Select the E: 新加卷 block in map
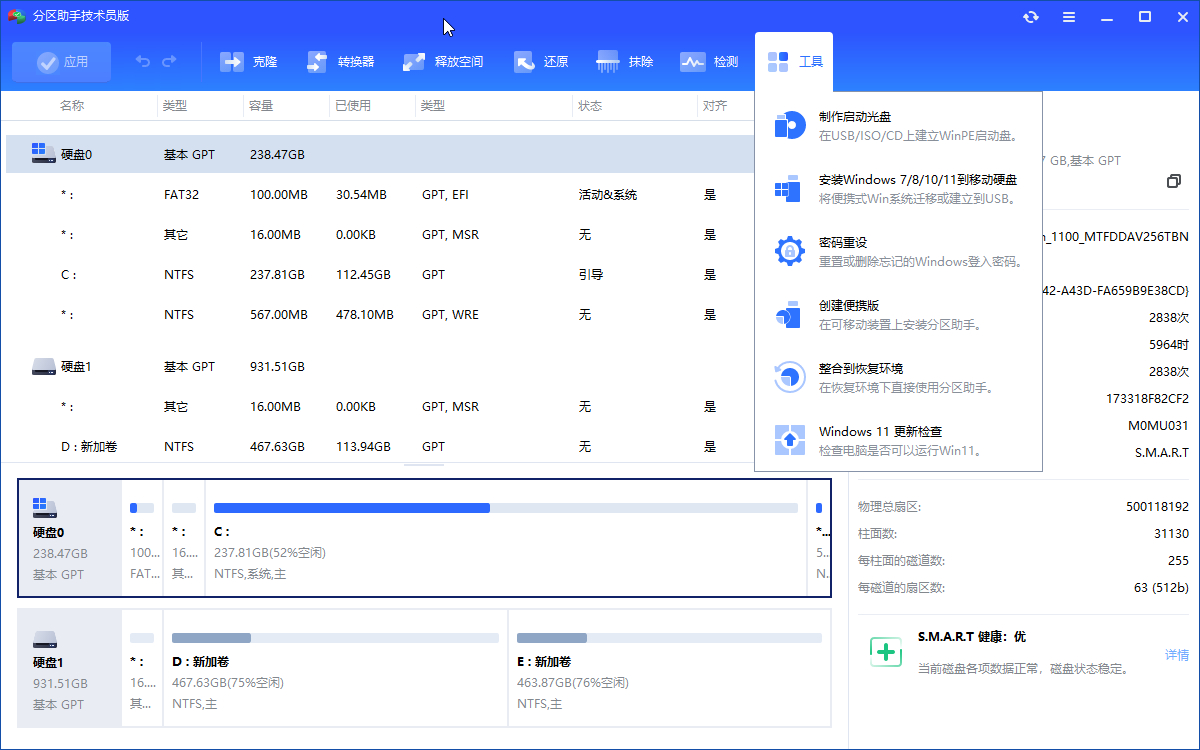Viewport: 1200px width, 750px height. coord(669,668)
